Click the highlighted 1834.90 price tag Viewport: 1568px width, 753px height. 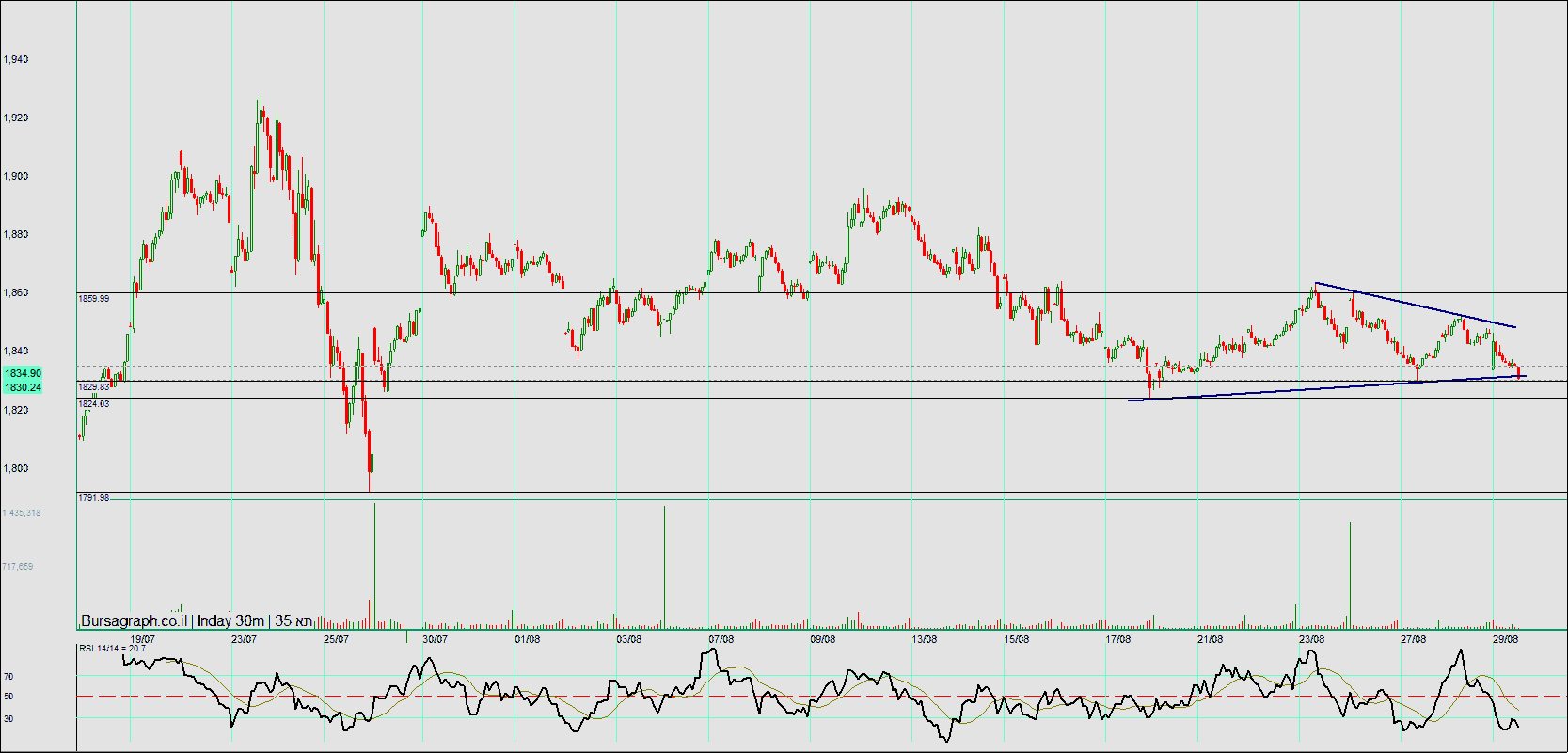(x=23, y=373)
